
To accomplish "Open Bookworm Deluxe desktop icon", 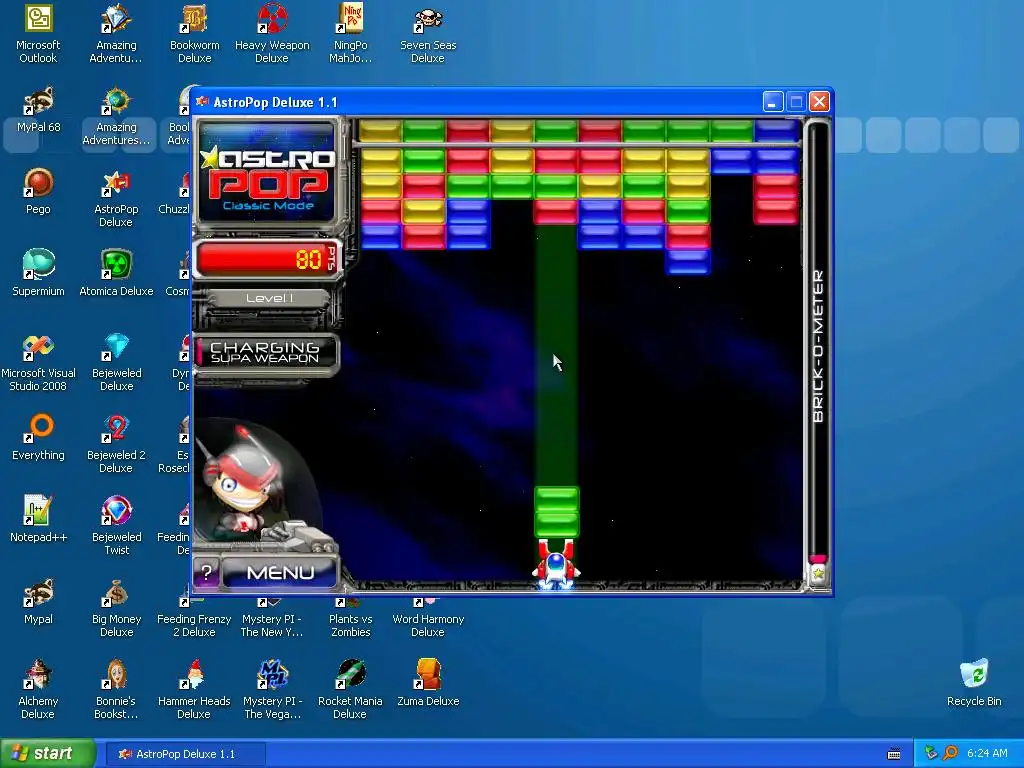I will [195, 33].
